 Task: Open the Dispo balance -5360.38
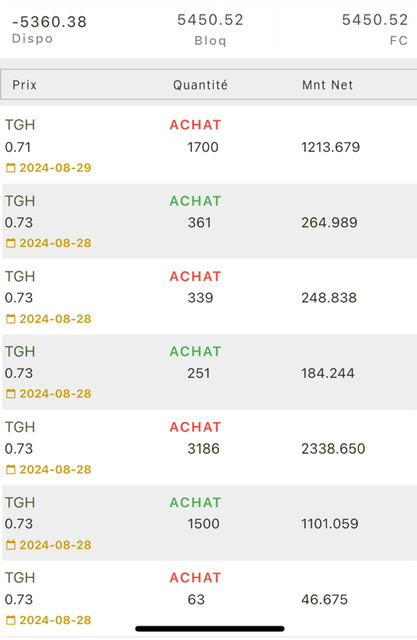[x=49, y=22]
